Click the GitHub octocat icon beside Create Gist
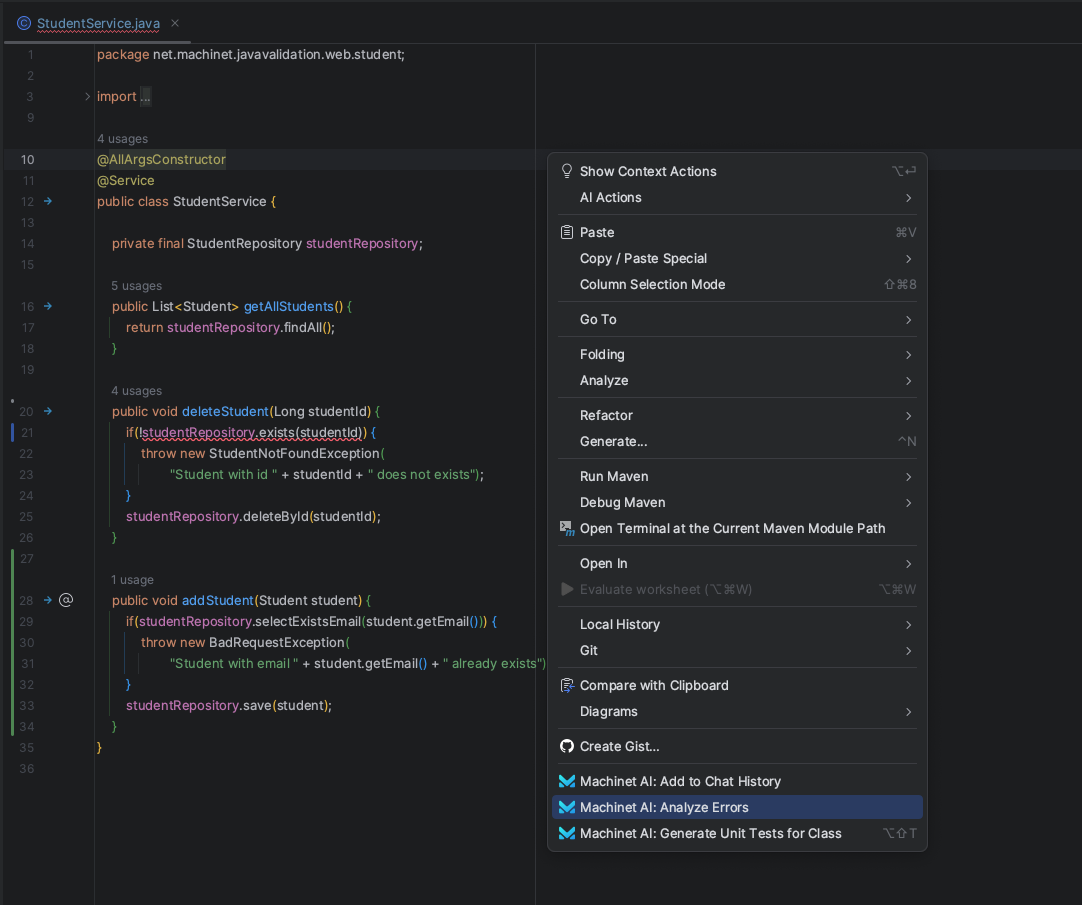The width and height of the screenshot is (1082, 905). [567, 746]
